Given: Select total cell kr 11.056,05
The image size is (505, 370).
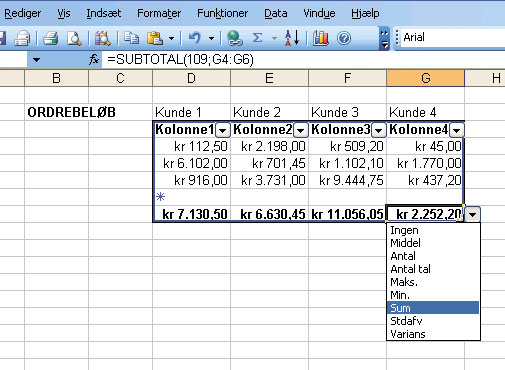Looking at the screenshot, I should 348,214.
